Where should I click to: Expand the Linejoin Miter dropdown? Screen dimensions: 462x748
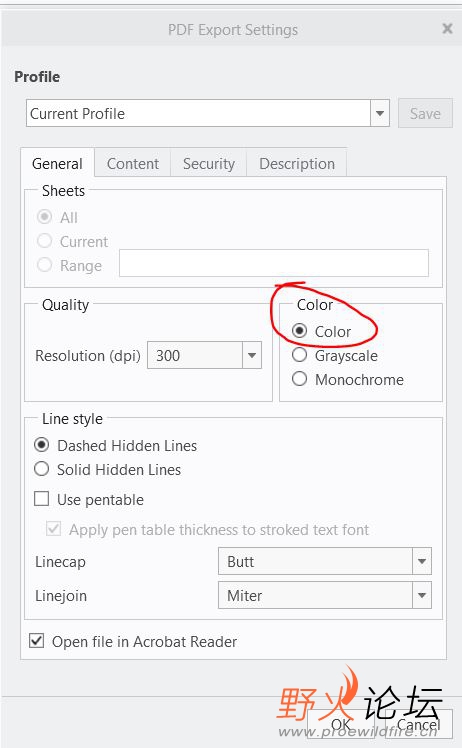pos(422,595)
